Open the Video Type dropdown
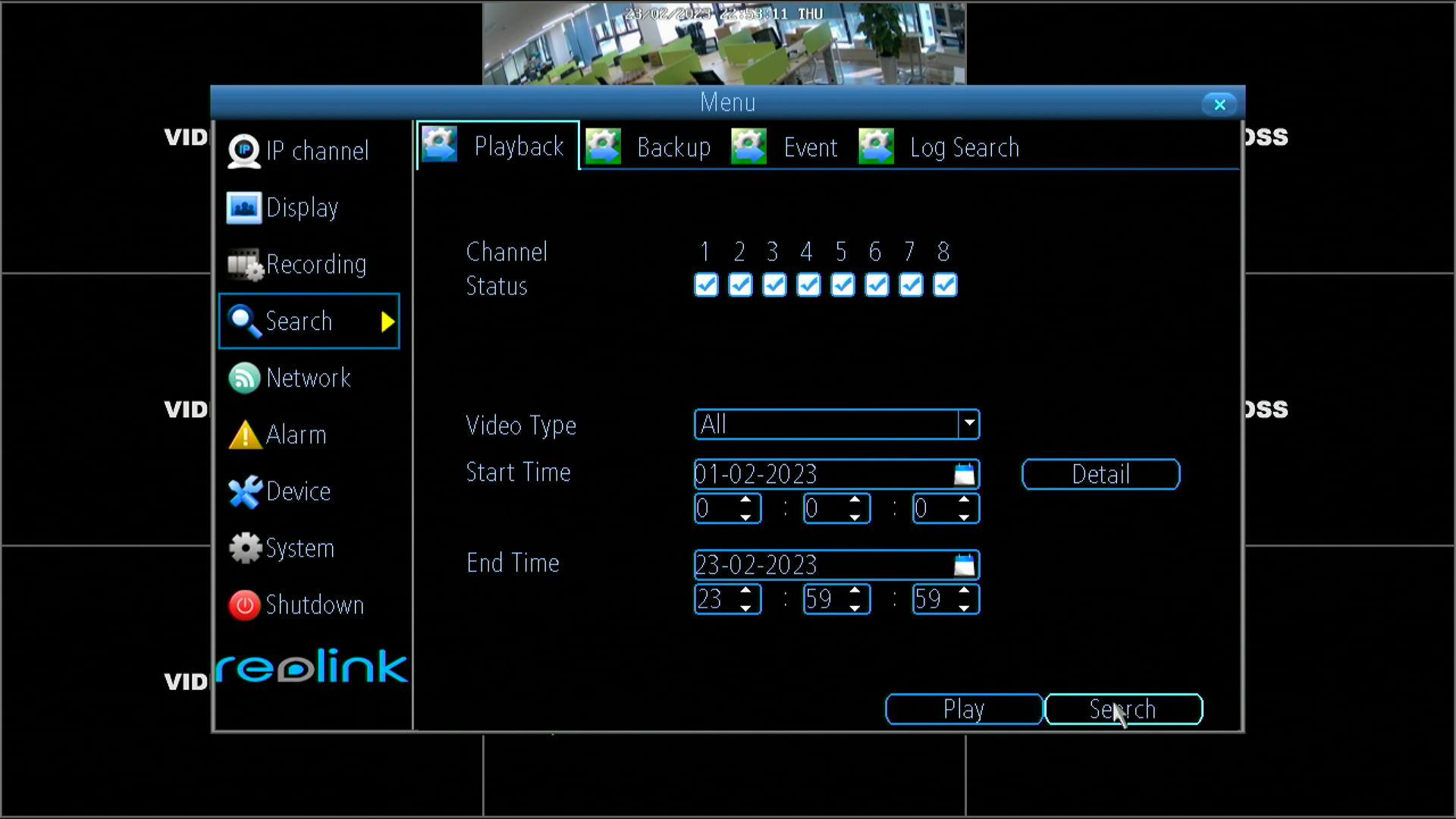Screen dimensions: 1456x819 968,424
